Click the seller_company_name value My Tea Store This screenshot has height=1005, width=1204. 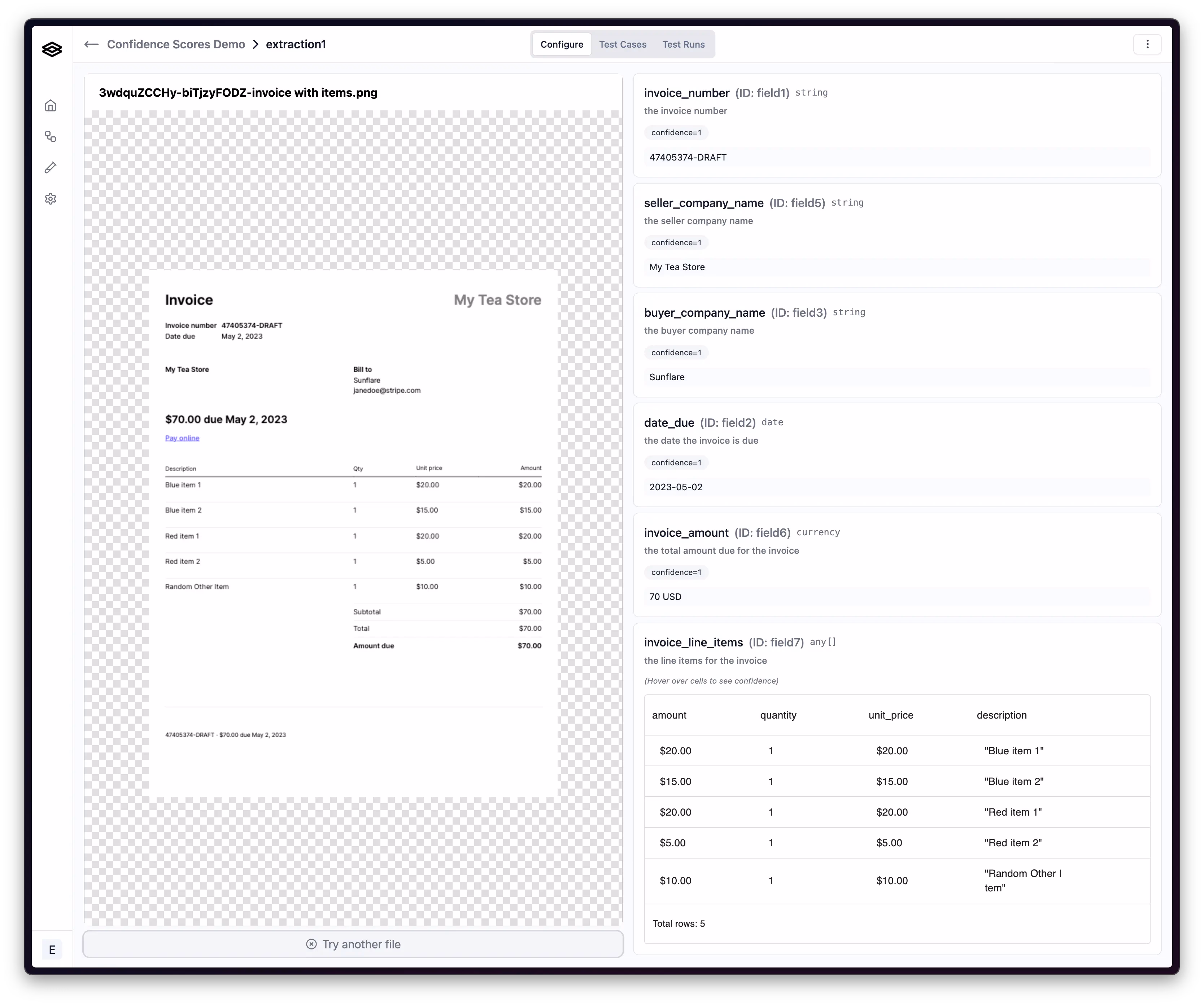pos(677,267)
